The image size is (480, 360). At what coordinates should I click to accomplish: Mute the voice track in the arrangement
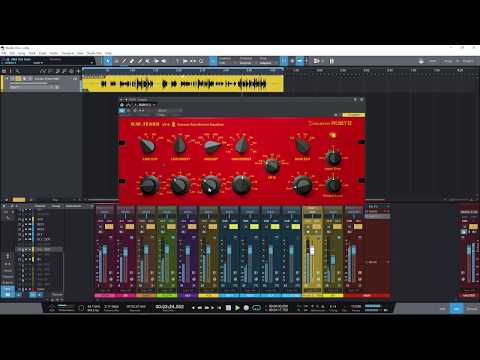click(x=13, y=79)
